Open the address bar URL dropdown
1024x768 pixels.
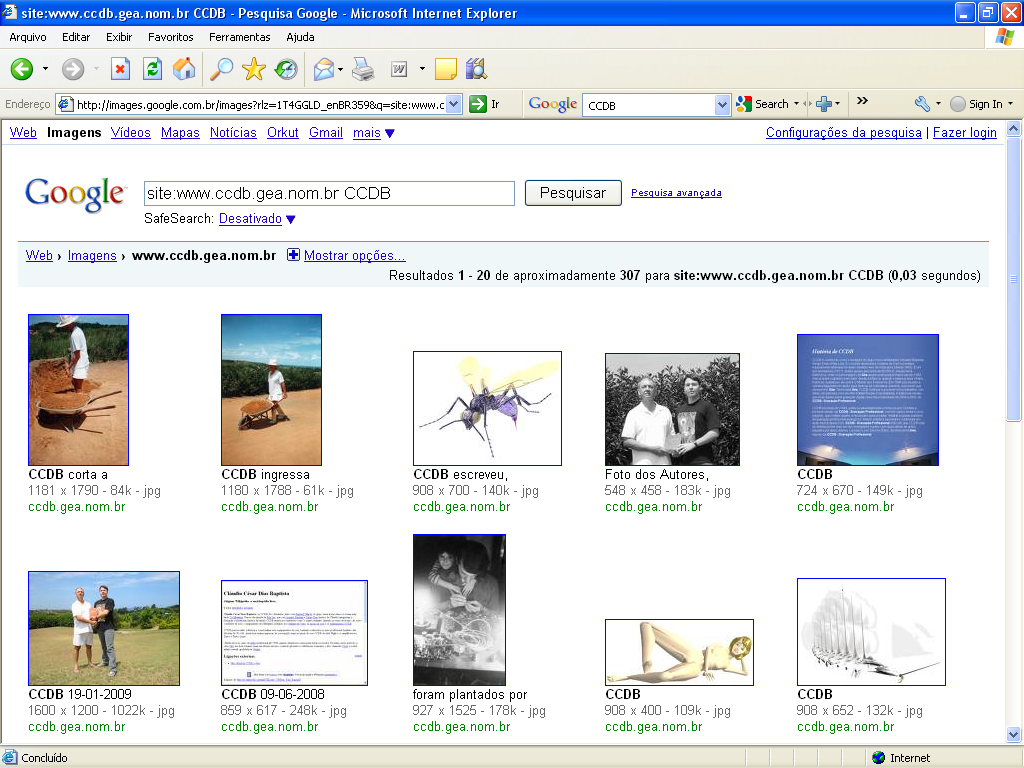[453, 104]
